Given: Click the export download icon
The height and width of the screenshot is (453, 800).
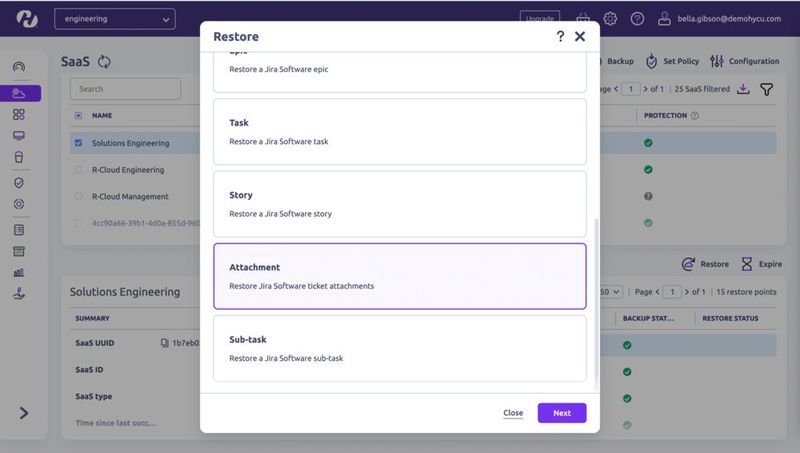Looking at the screenshot, I should pyautogui.click(x=743, y=89).
